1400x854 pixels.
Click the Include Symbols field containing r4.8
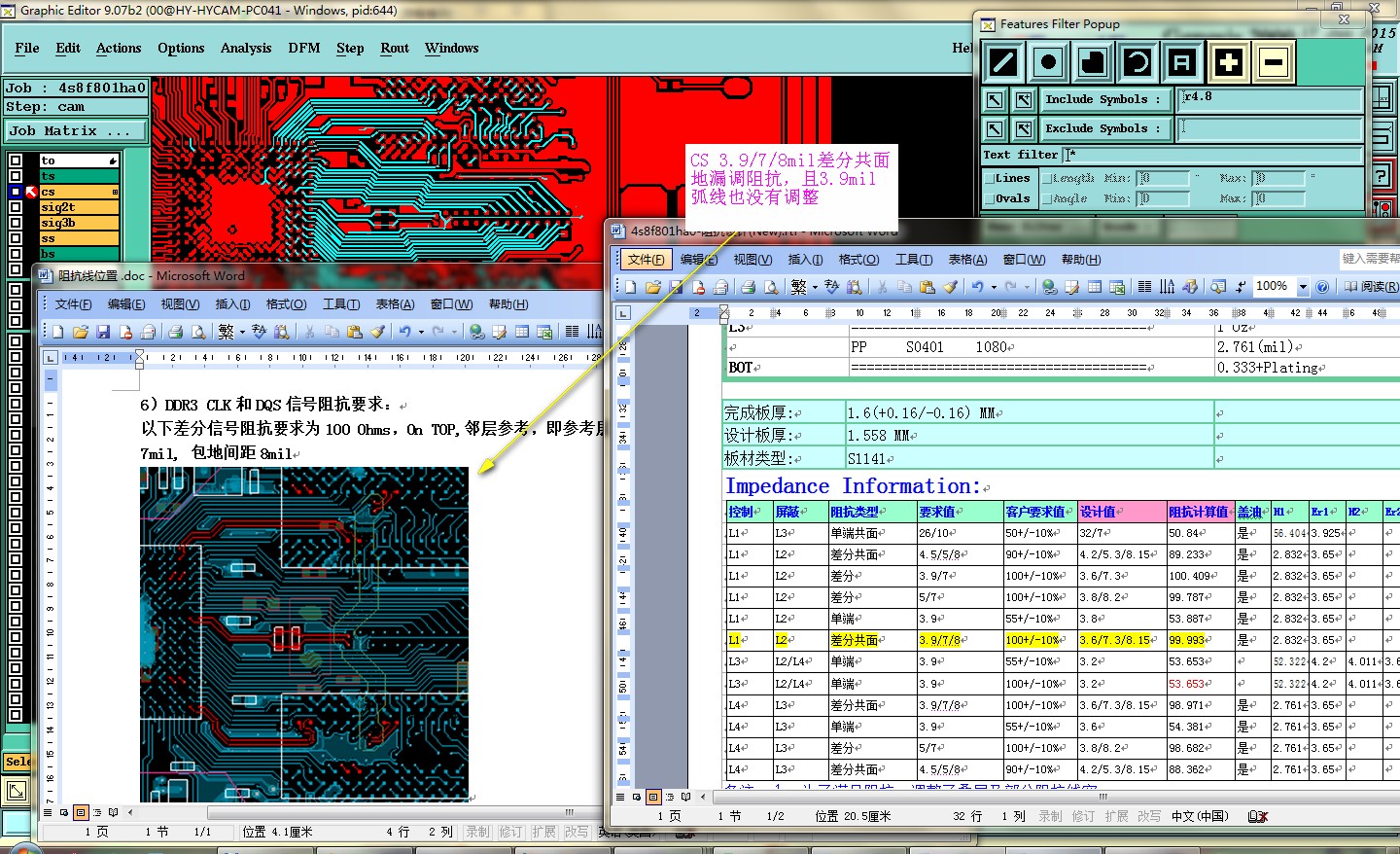(x=1271, y=99)
